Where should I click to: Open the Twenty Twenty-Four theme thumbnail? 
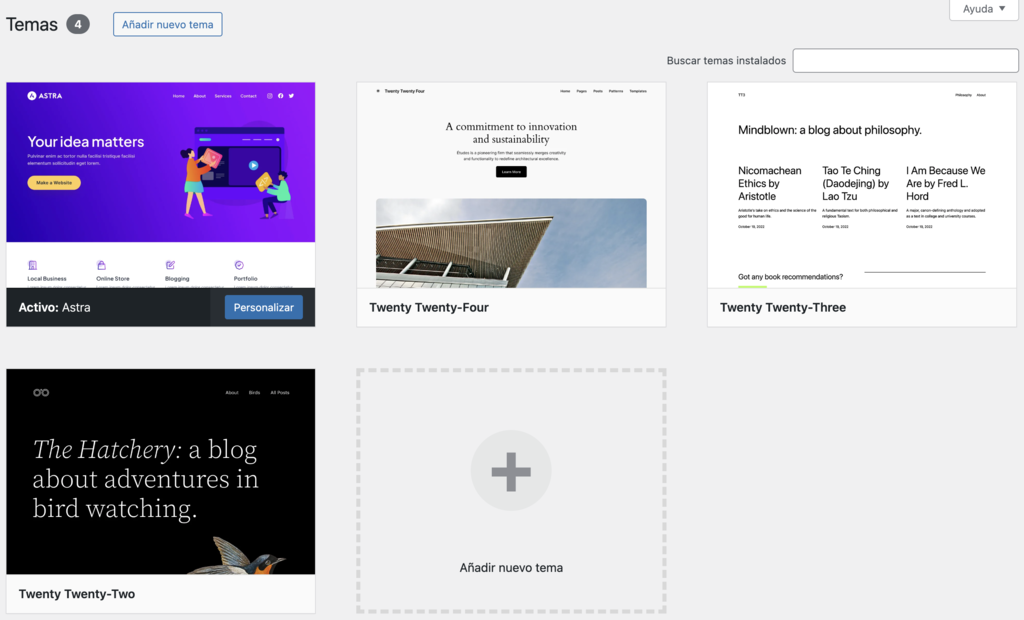tap(511, 185)
